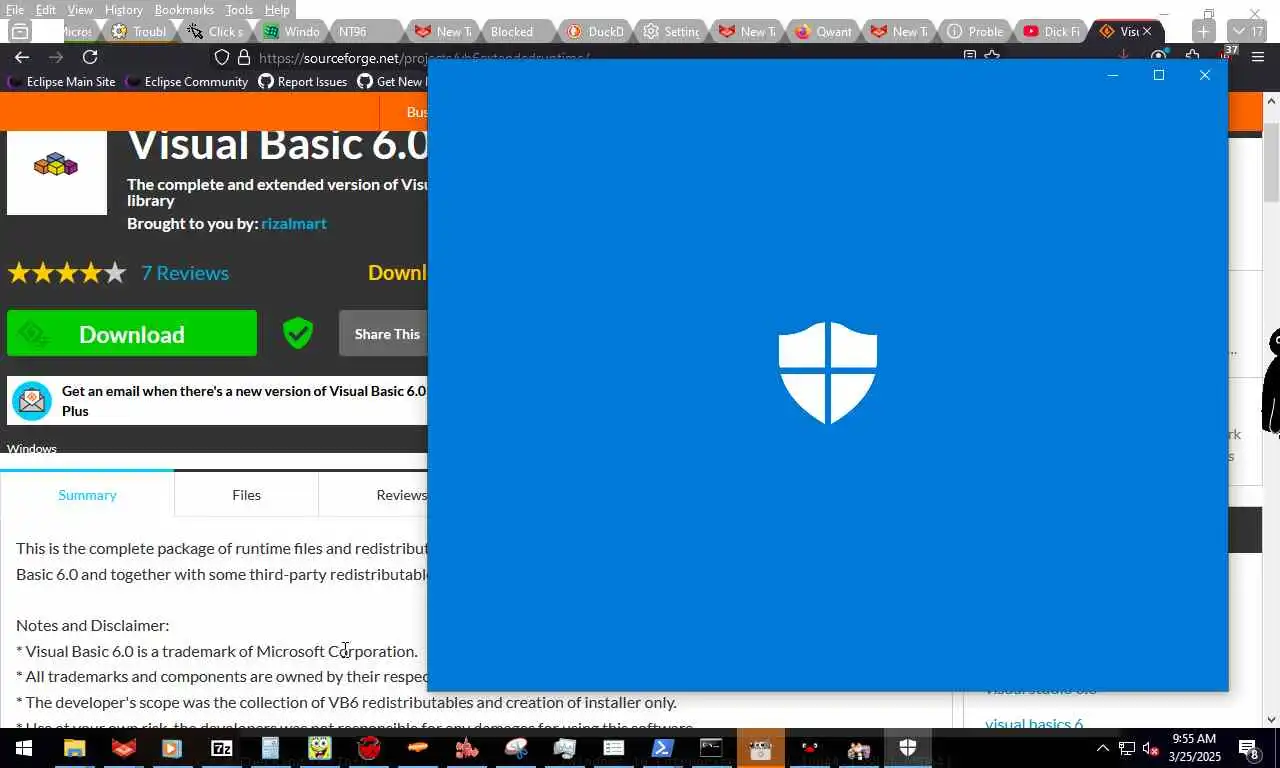Switch to the Windo tab
The height and width of the screenshot is (768, 1280).
pos(292,31)
